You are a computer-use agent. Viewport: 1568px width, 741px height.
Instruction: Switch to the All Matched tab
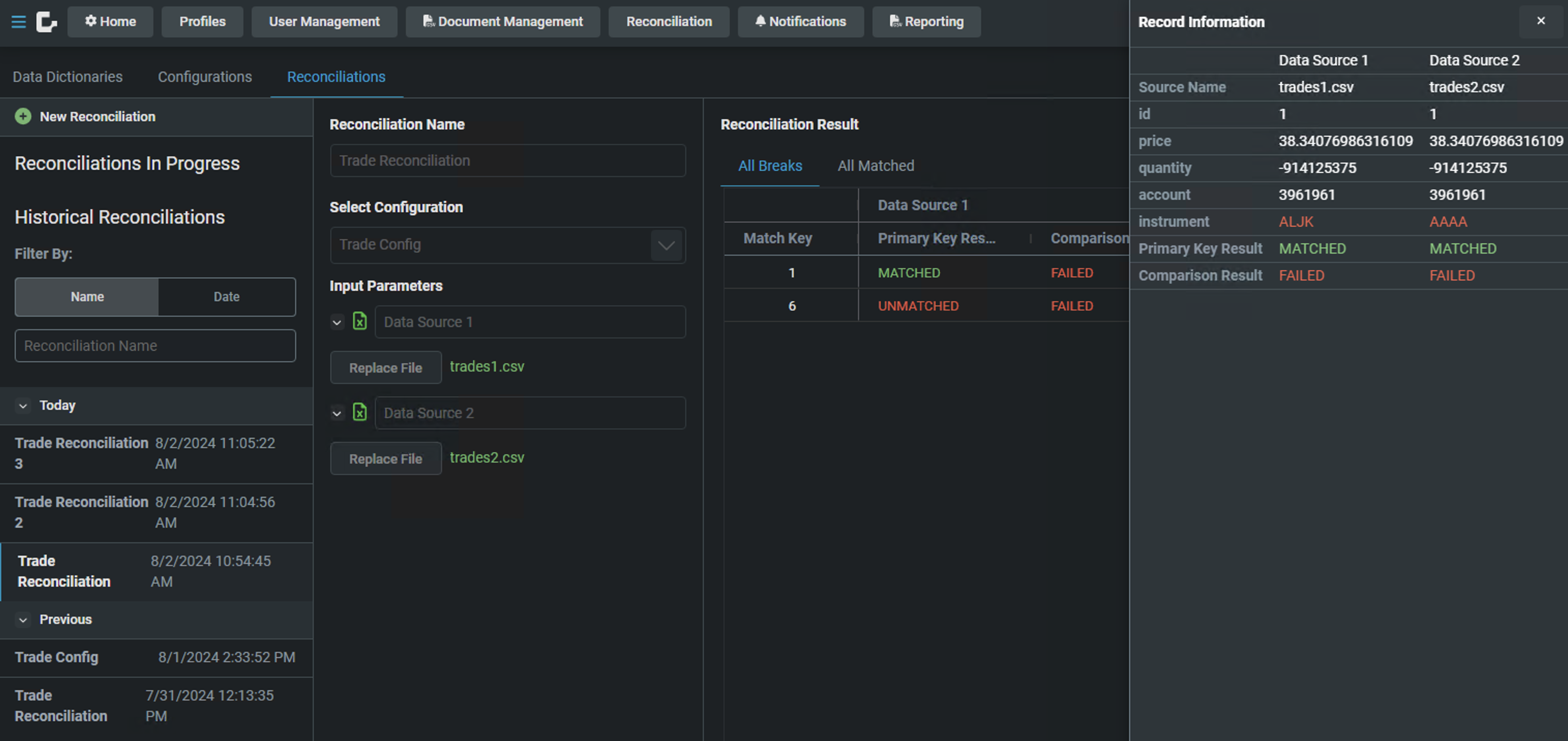tap(875, 166)
